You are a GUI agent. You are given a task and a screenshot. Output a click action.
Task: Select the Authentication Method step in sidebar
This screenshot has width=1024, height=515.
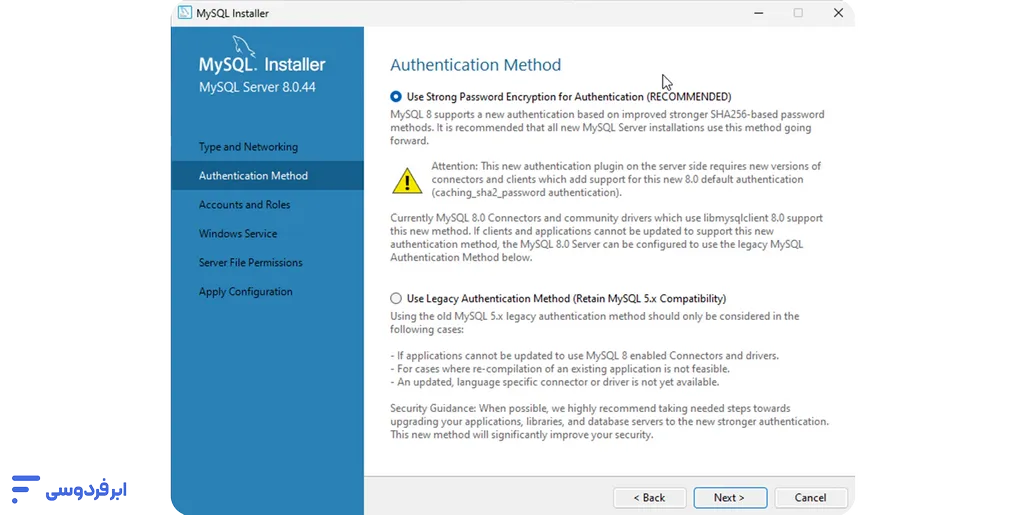pyautogui.click(x=267, y=176)
